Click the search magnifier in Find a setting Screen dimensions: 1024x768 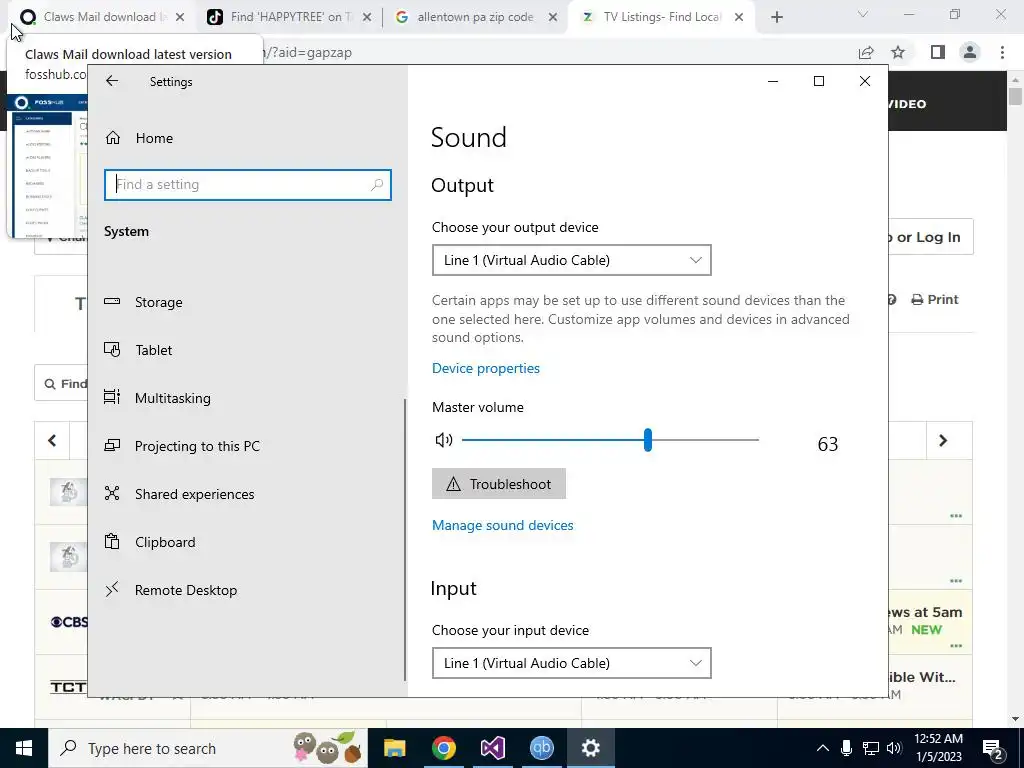coord(377,185)
